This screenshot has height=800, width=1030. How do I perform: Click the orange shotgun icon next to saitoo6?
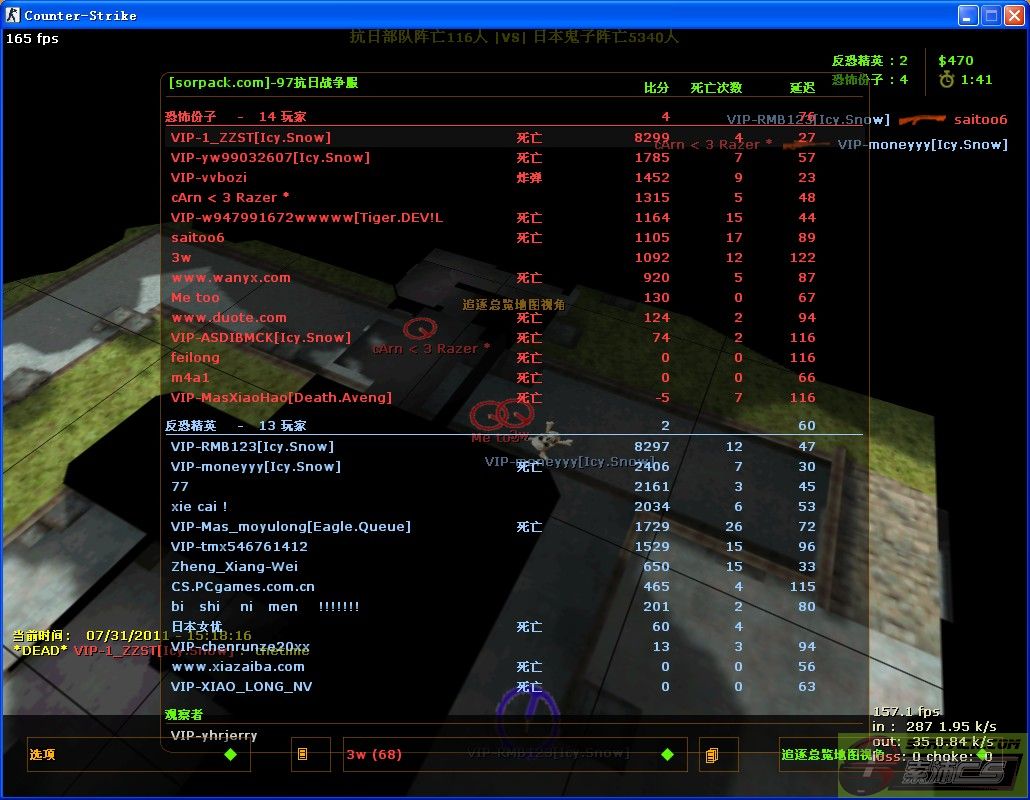pos(921,120)
